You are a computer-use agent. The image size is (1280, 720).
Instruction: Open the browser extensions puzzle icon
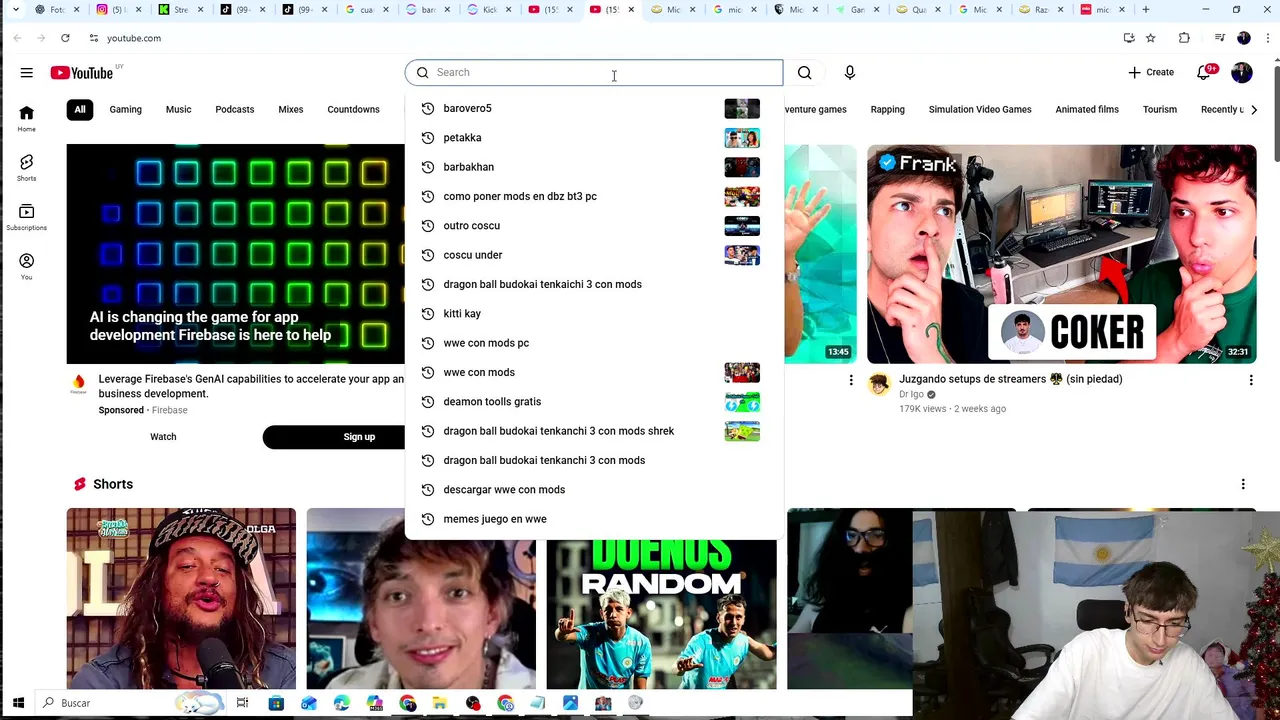coord(1184,38)
